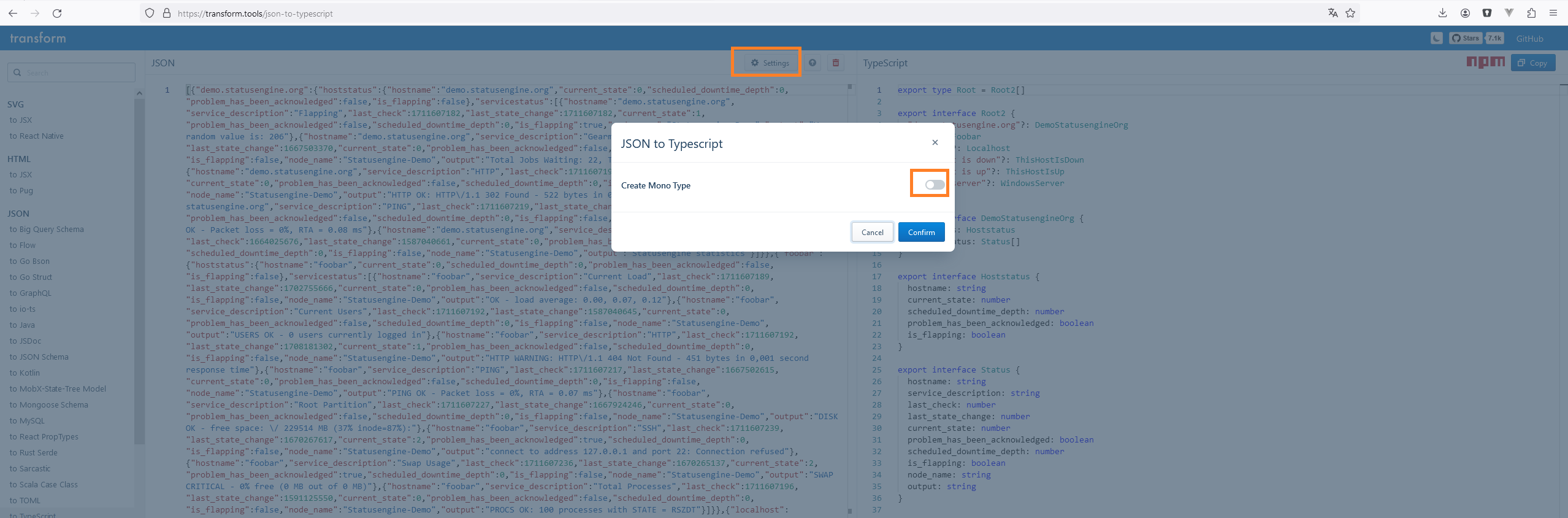1568x518 pixels.
Task: Select JSON to Flow
Action: click(23, 245)
